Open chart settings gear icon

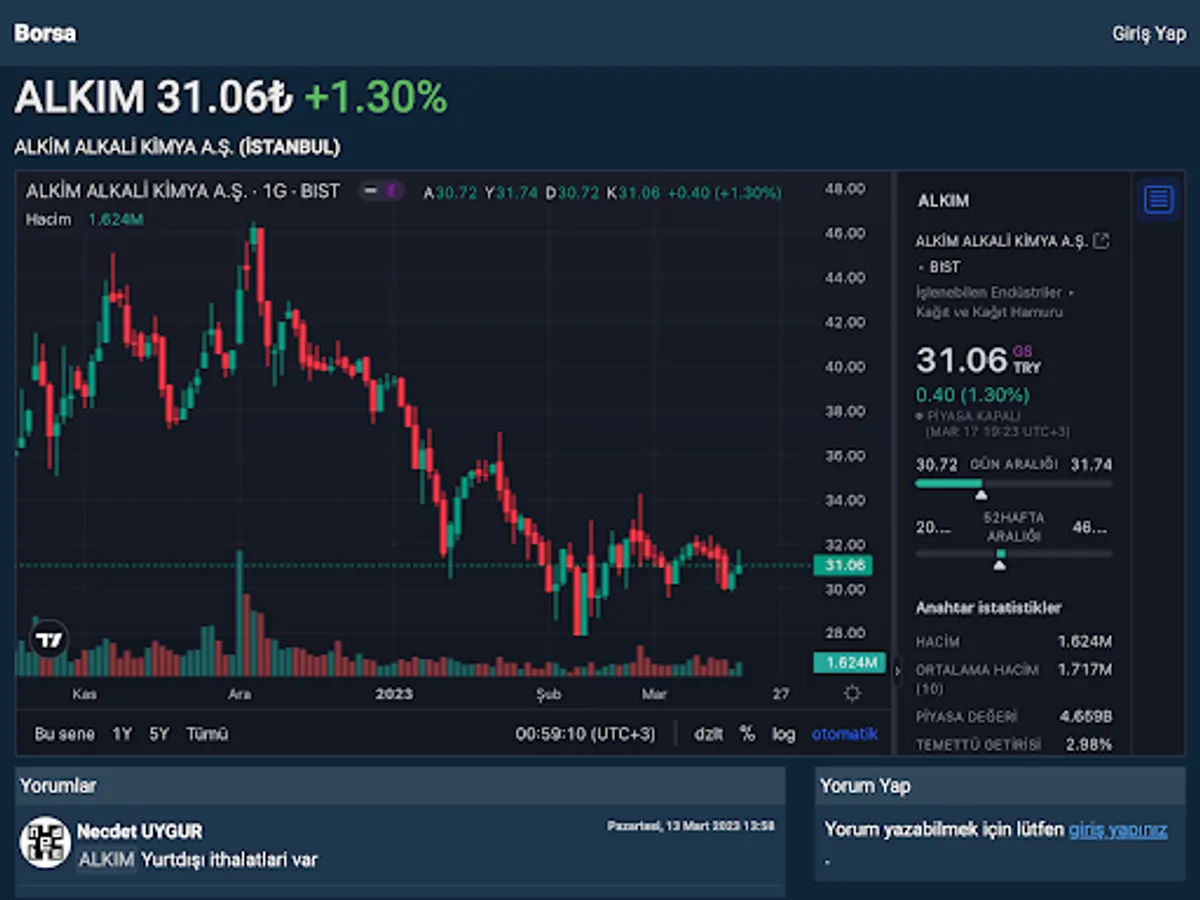click(852, 693)
